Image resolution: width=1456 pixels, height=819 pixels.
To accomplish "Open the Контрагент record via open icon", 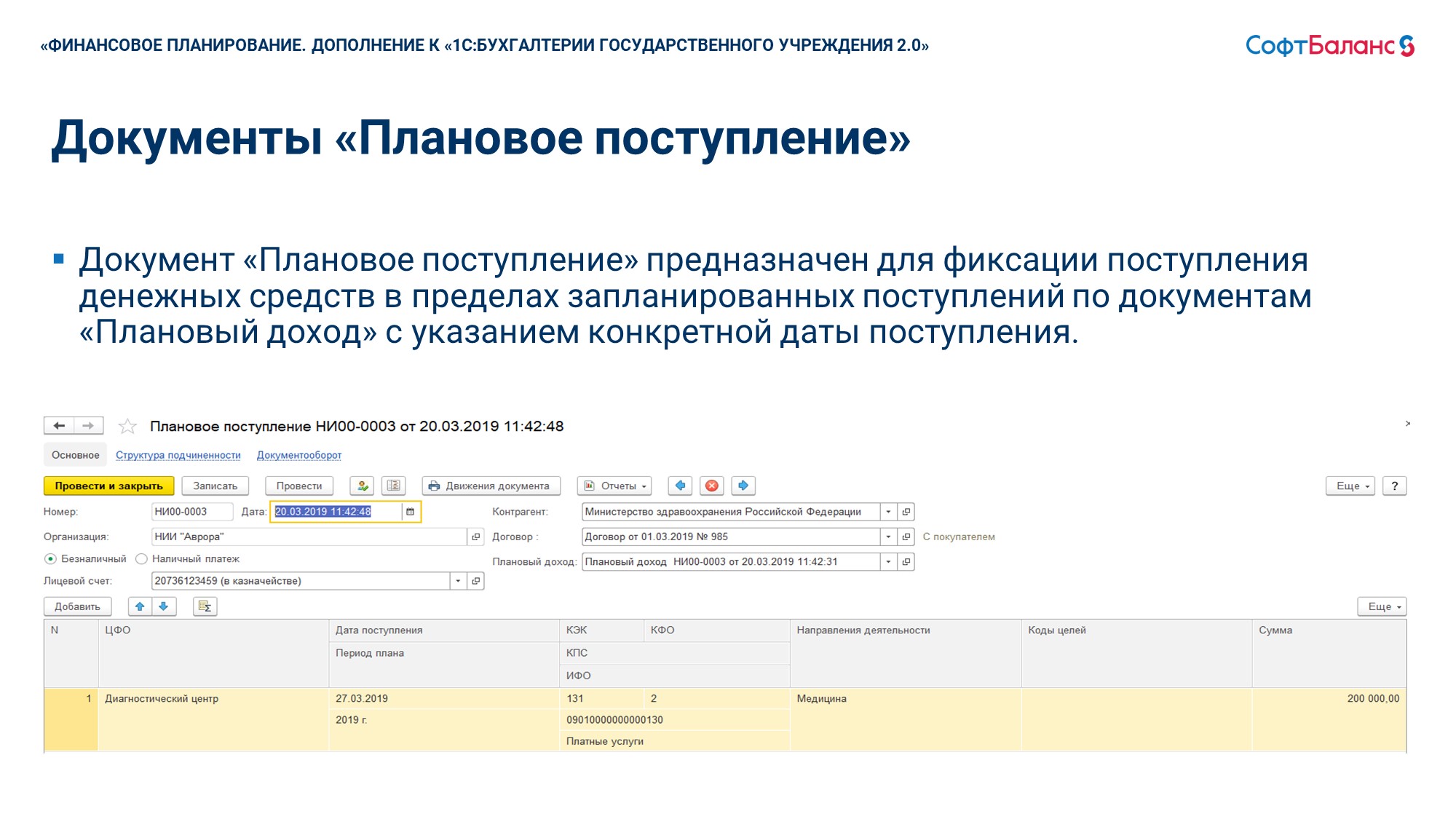I will pos(906,512).
